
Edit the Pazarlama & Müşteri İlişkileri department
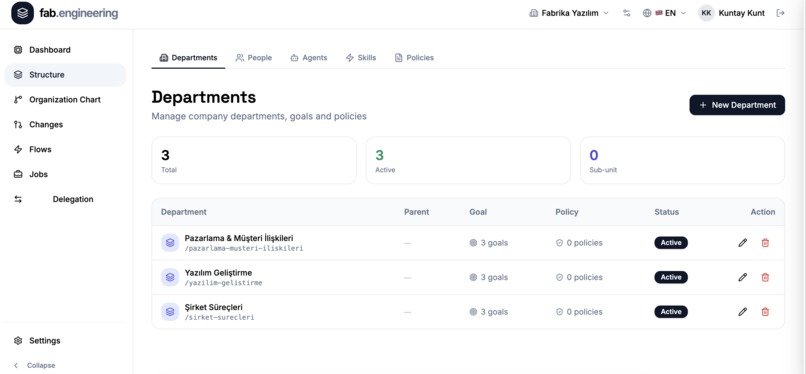(x=742, y=243)
